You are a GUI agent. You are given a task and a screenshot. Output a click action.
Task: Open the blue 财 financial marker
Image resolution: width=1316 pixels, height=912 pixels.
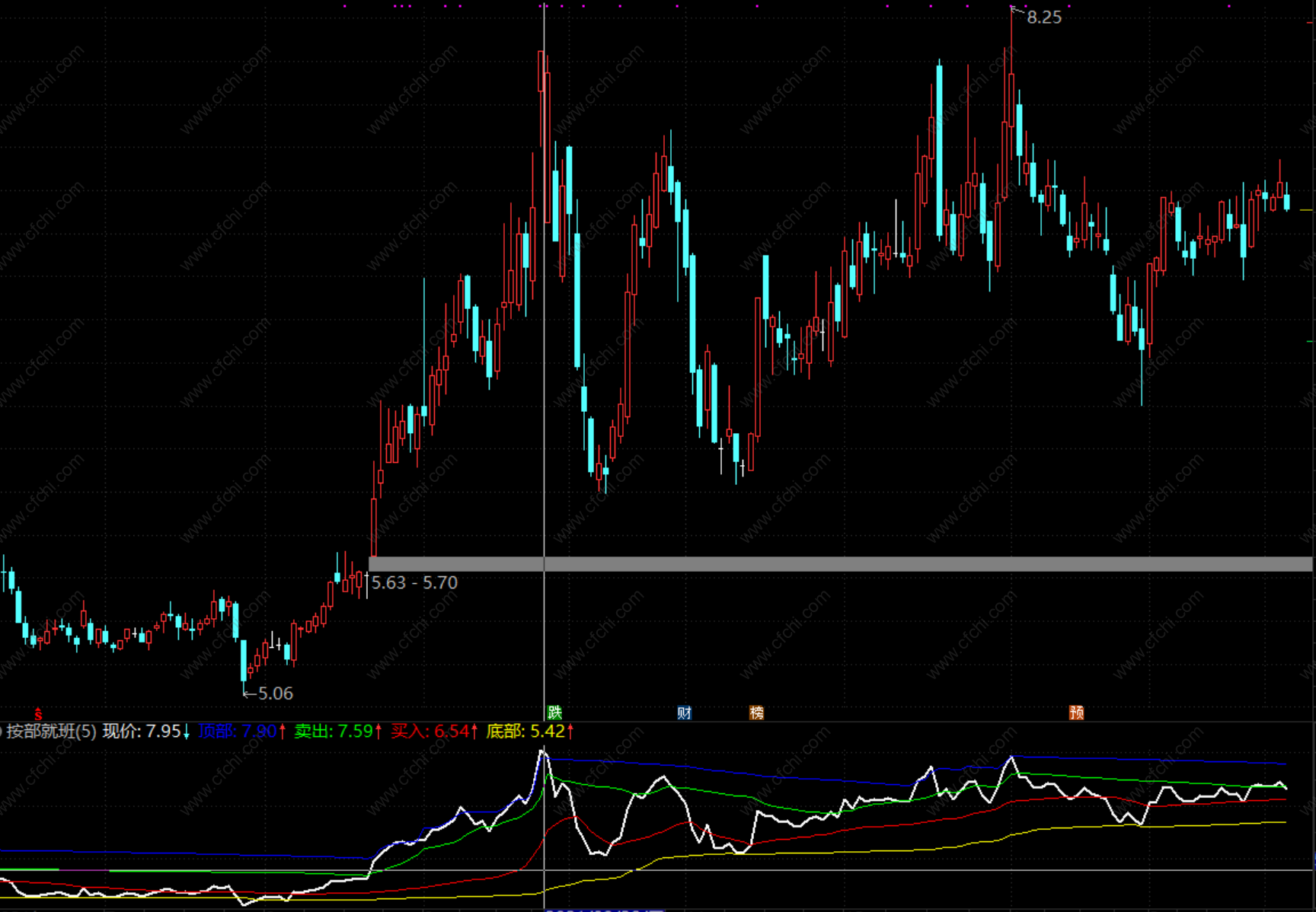click(x=684, y=713)
